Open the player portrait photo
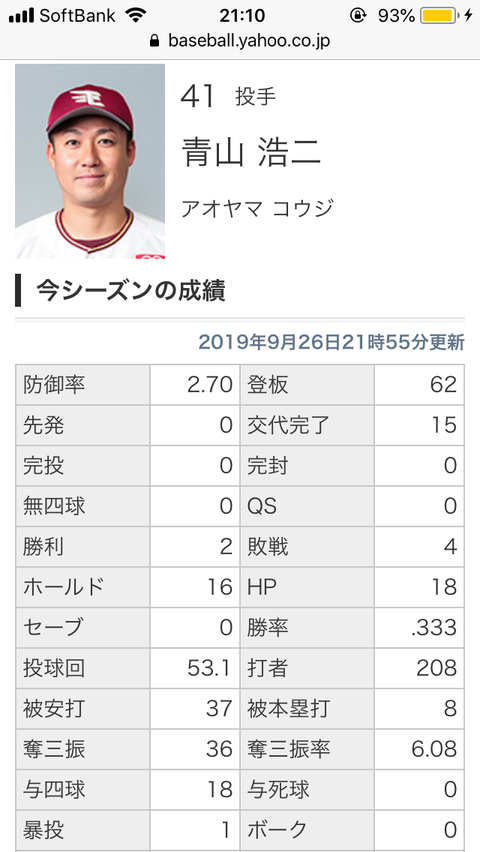The image size is (480, 852). [90, 161]
